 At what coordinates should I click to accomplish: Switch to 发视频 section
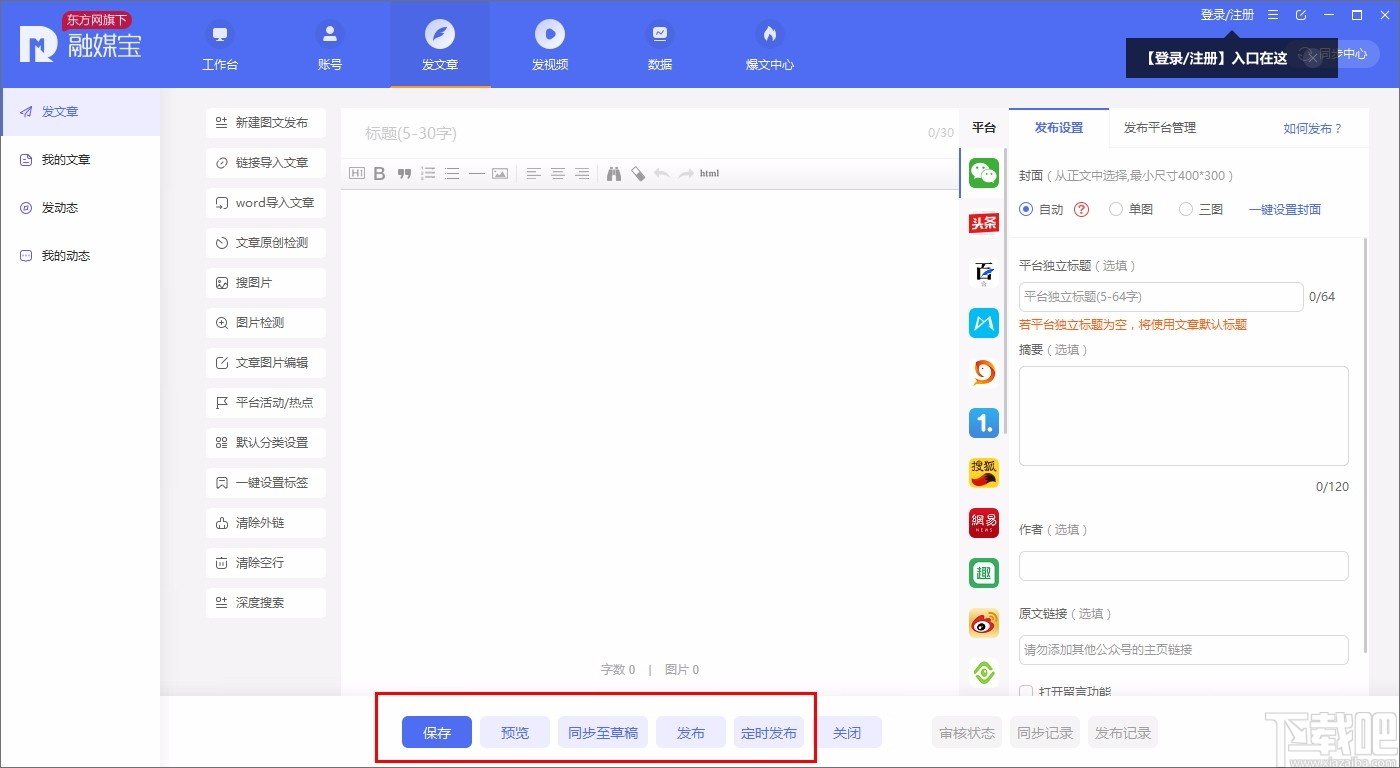549,45
